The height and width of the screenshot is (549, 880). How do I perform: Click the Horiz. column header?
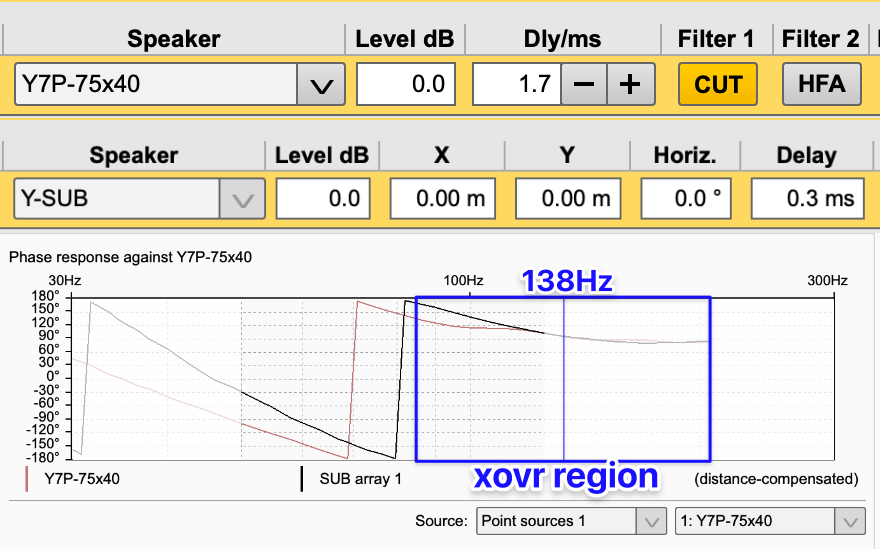pyautogui.click(x=685, y=155)
